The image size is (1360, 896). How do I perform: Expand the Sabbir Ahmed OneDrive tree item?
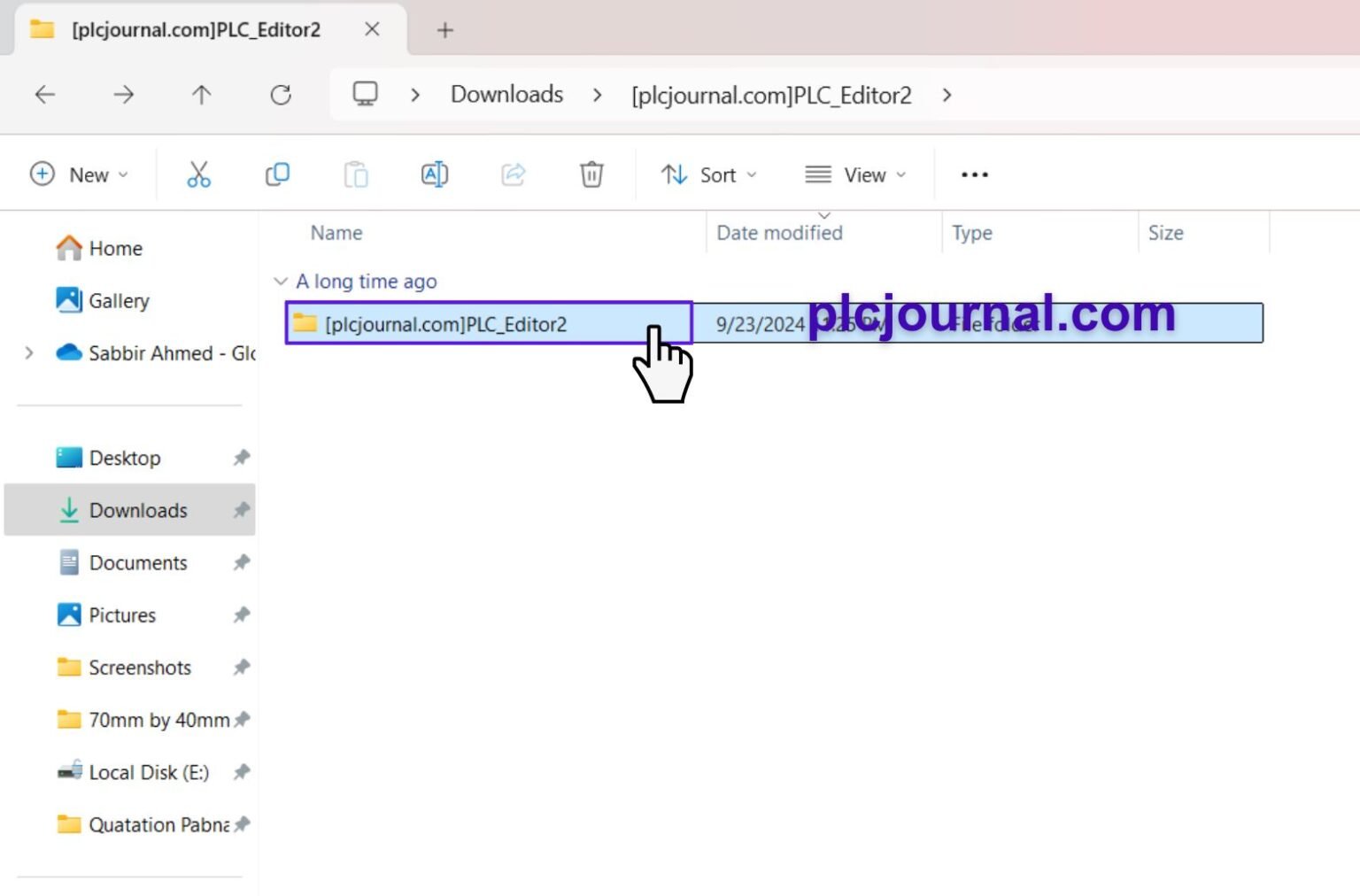tap(29, 352)
